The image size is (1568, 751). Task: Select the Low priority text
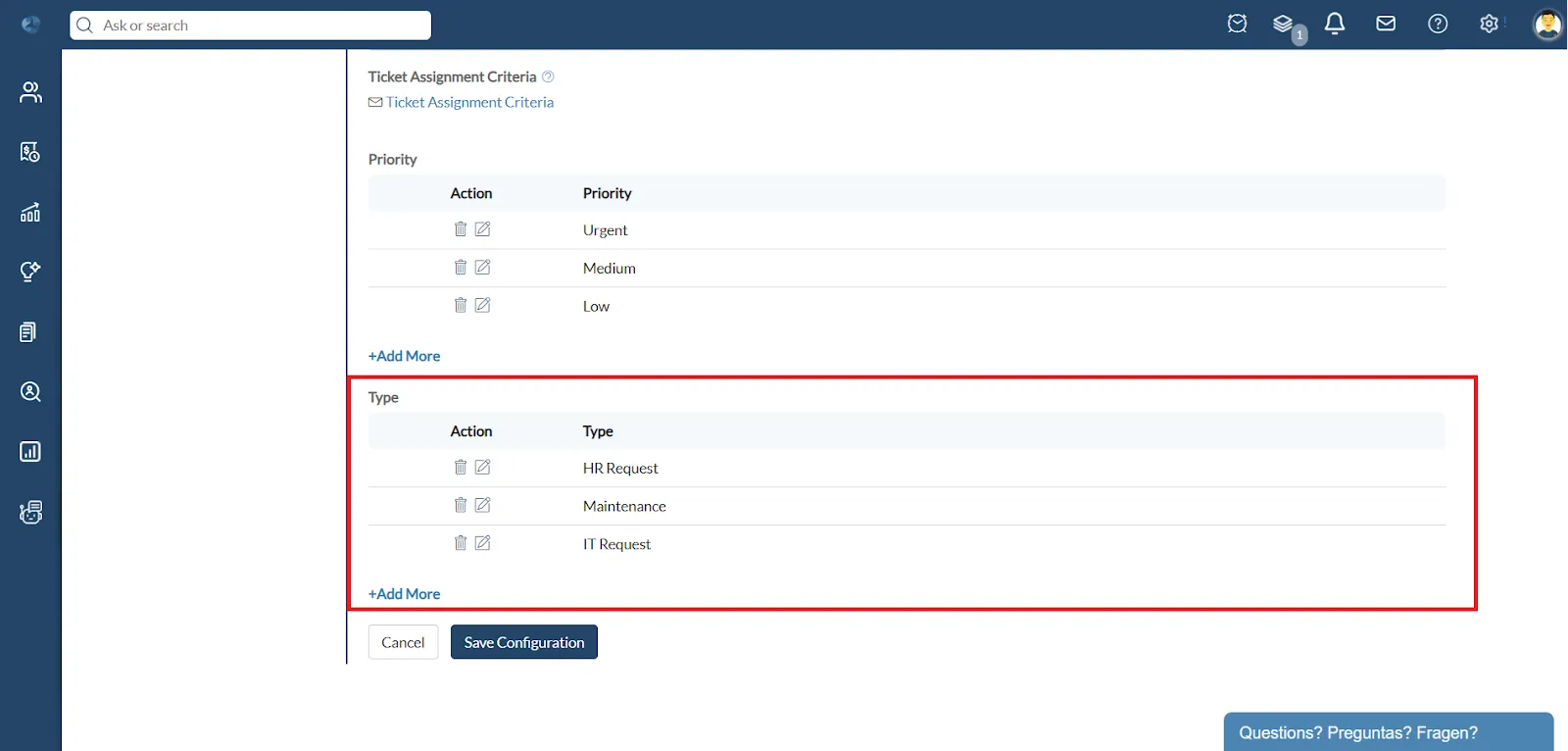click(596, 307)
